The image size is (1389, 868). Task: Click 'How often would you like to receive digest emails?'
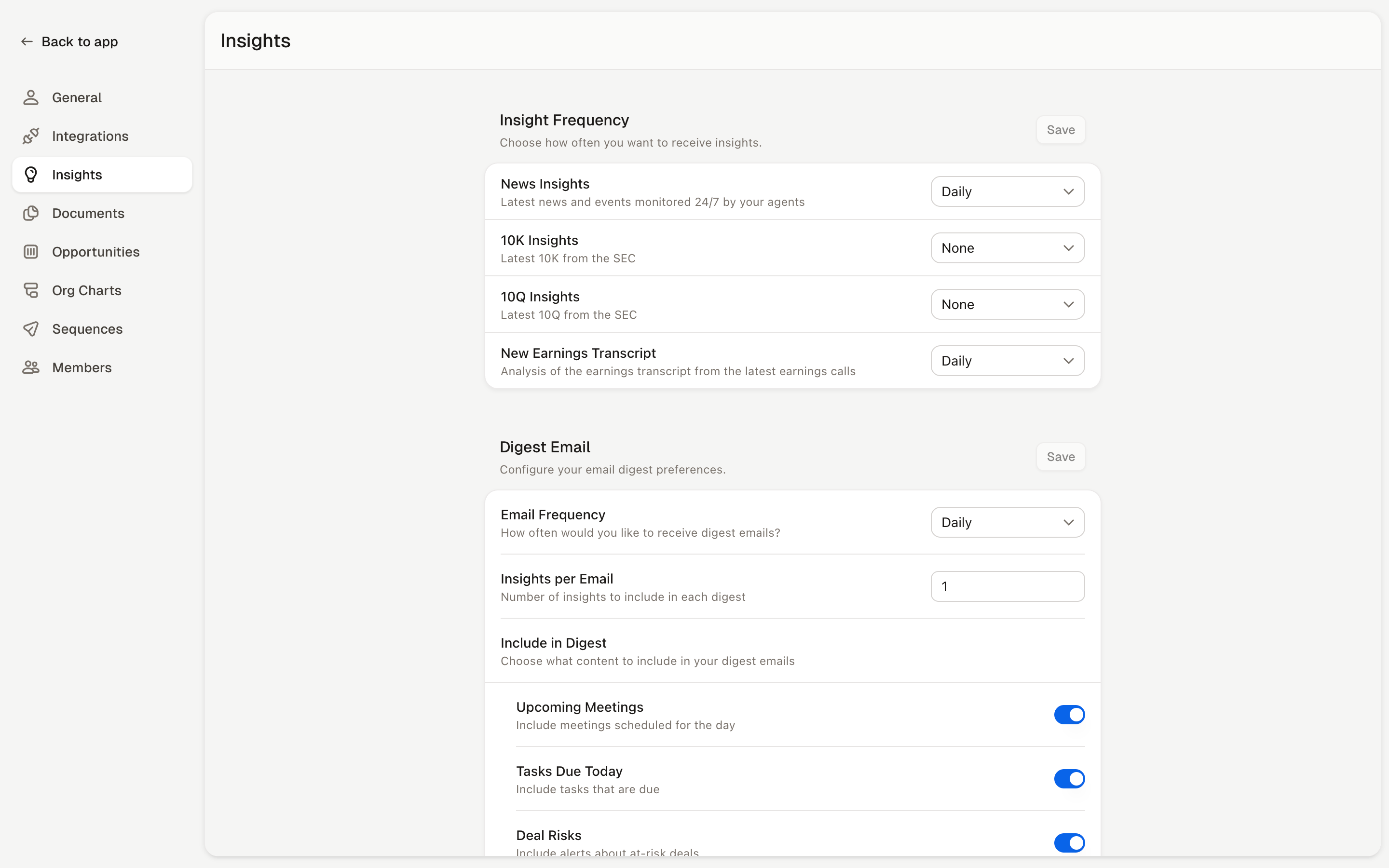(x=640, y=533)
